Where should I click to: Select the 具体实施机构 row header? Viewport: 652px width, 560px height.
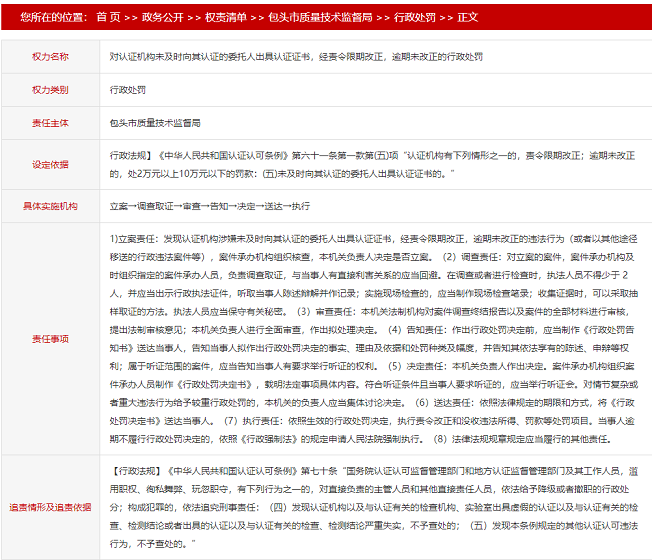point(50,206)
